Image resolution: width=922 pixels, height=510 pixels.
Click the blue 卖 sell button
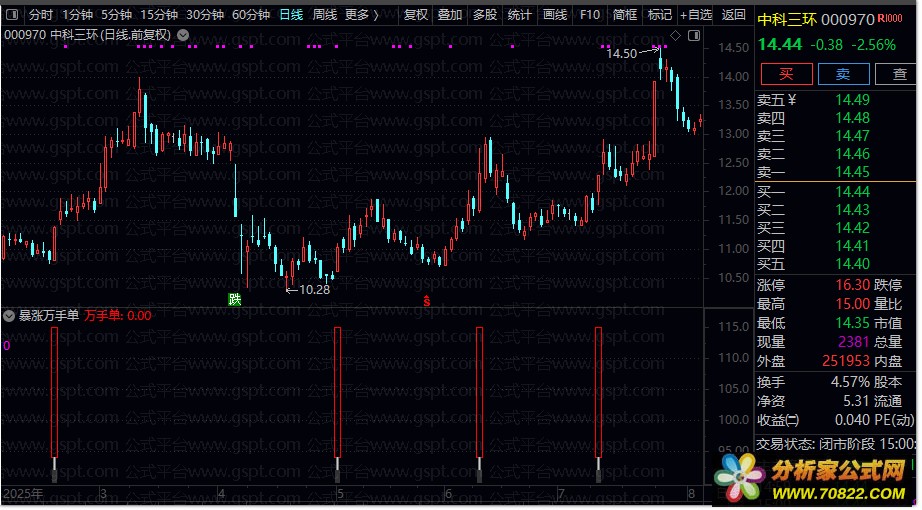843,74
